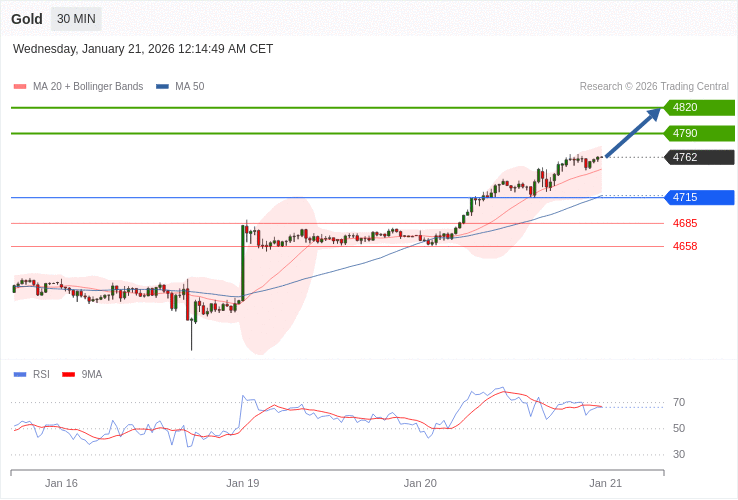Select the Jan 16 date axis label
This screenshot has width=738, height=500.
[61, 483]
